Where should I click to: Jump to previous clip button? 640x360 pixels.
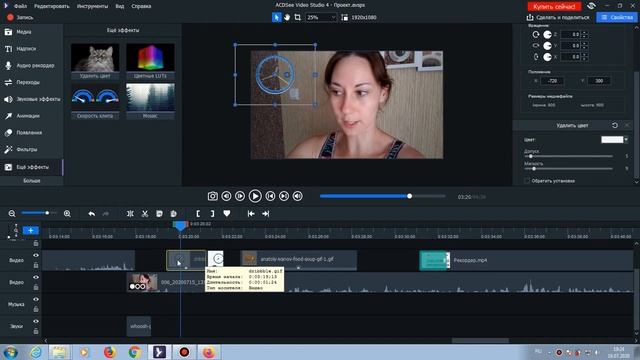tap(270, 196)
